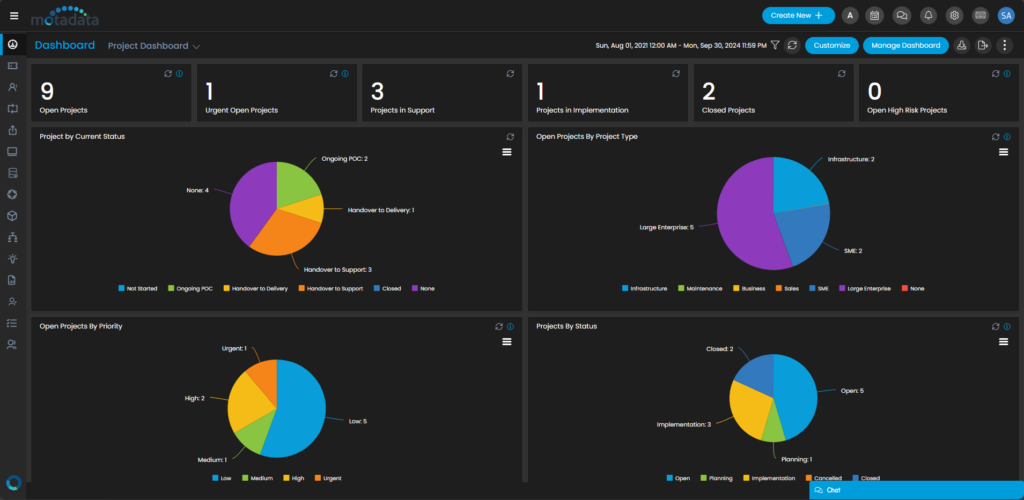
Task: Click the download dashboard icon
Action: pos(961,45)
